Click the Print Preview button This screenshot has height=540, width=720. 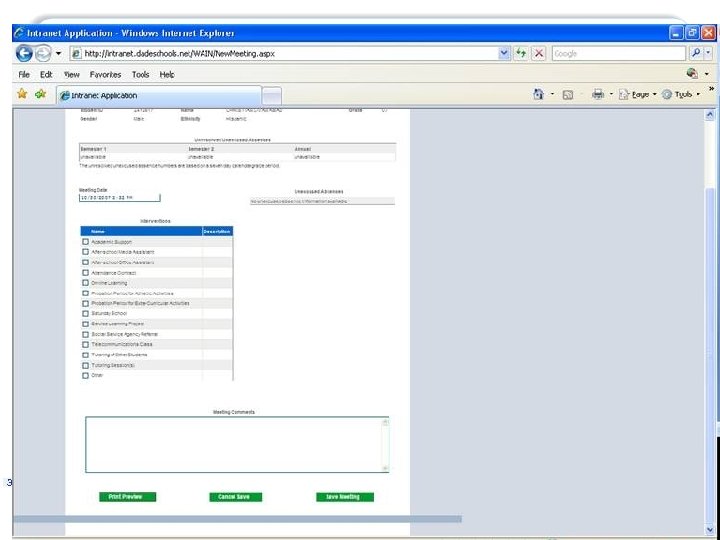(127, 497)
